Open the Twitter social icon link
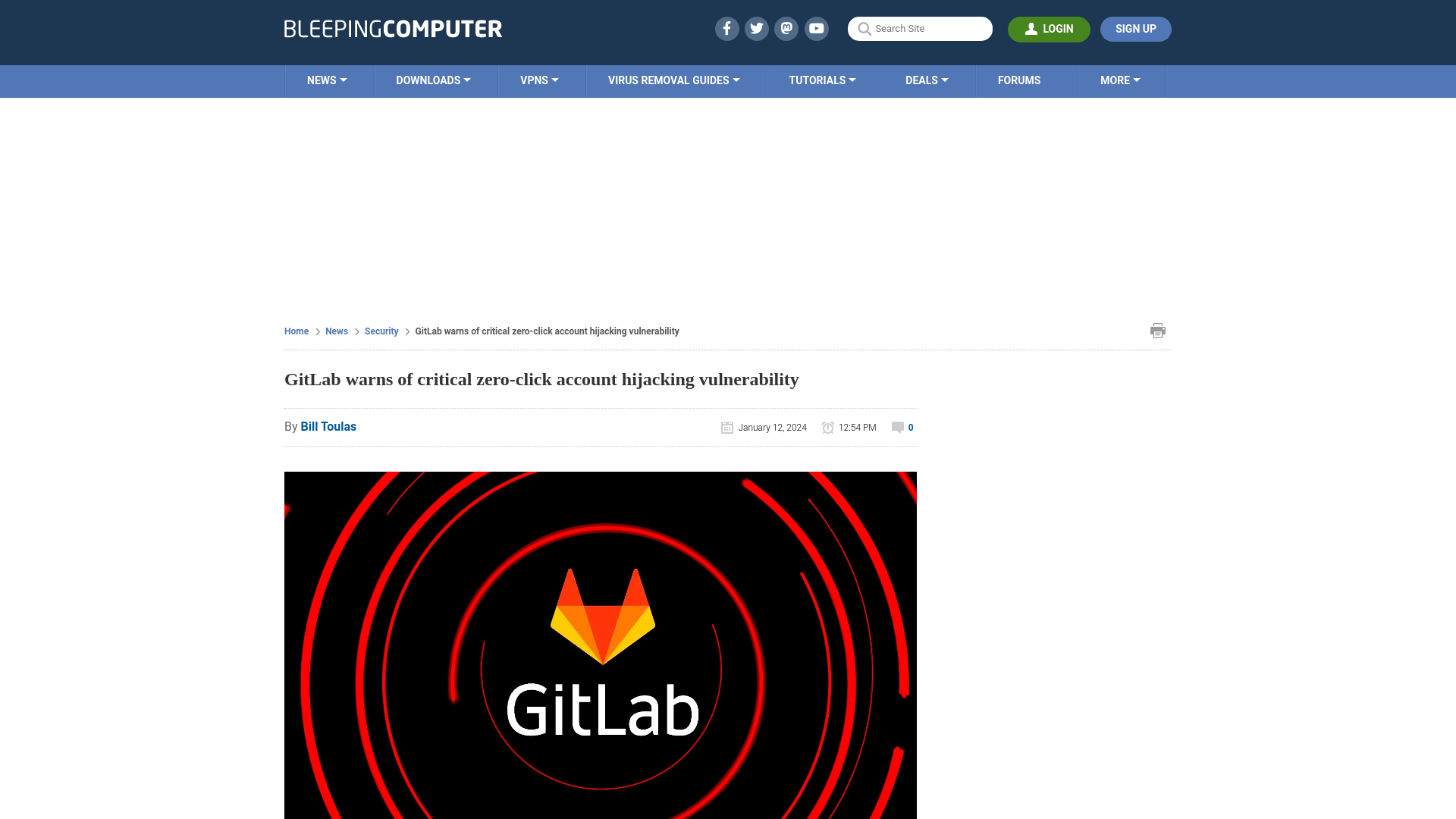 [756, 28]
